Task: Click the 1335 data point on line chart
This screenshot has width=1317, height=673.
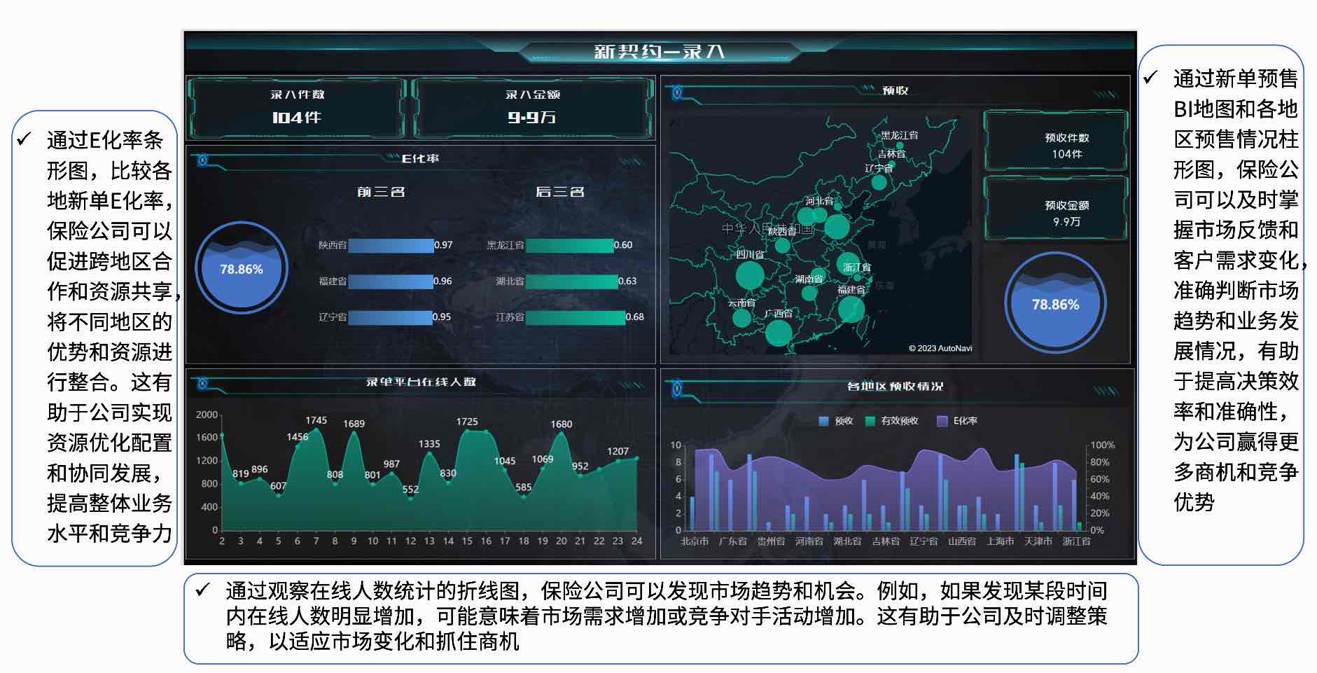Action: tap(429, 454)
